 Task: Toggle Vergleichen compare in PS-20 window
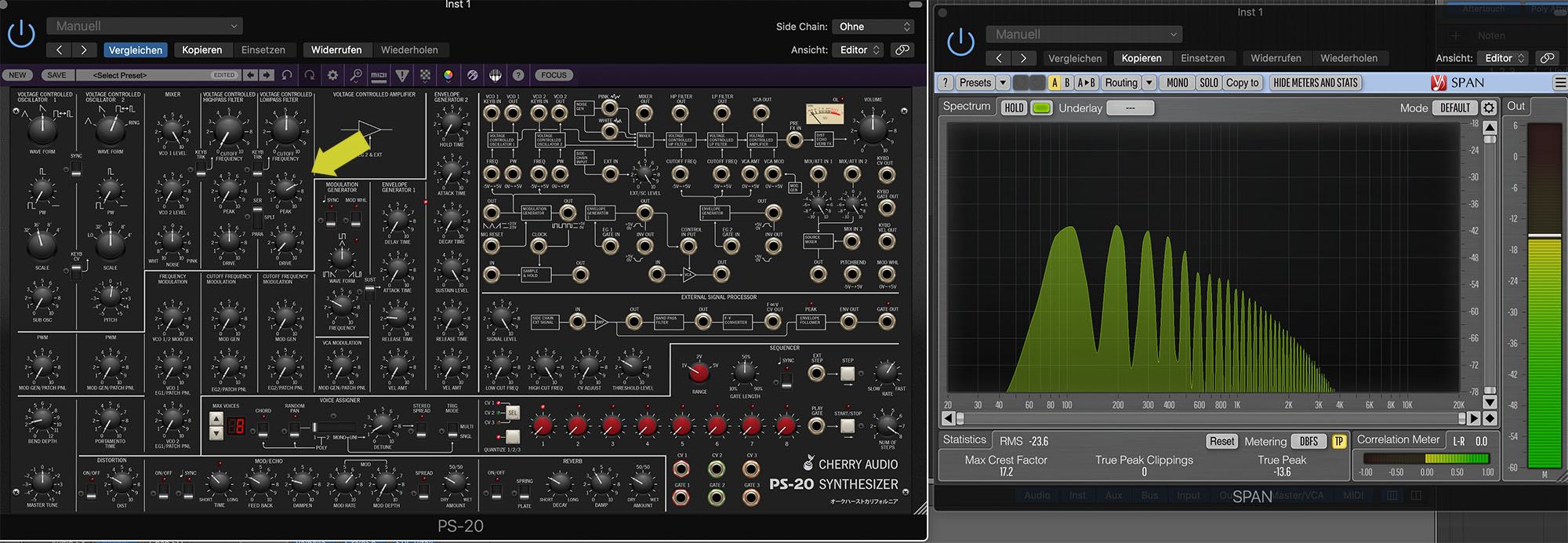pyautogui.click(x=136, y=49)
